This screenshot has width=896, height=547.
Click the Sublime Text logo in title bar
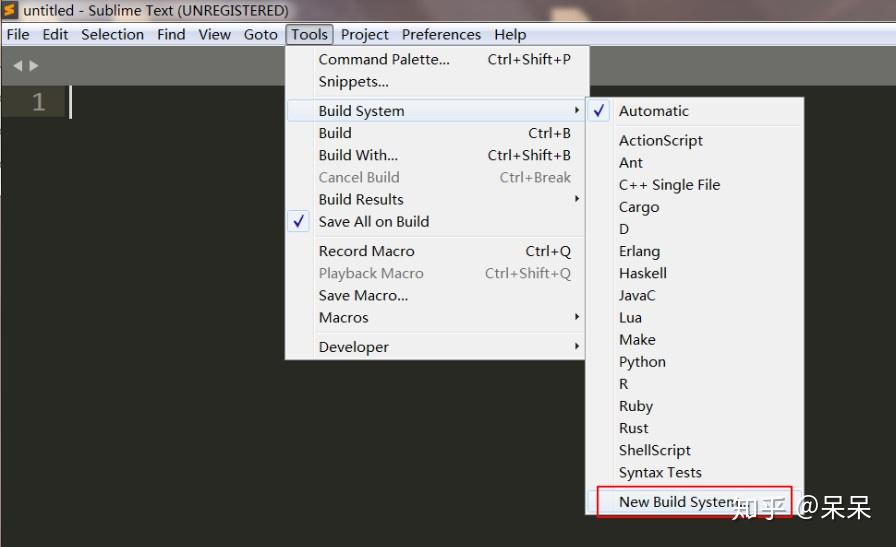click(10, 10)
